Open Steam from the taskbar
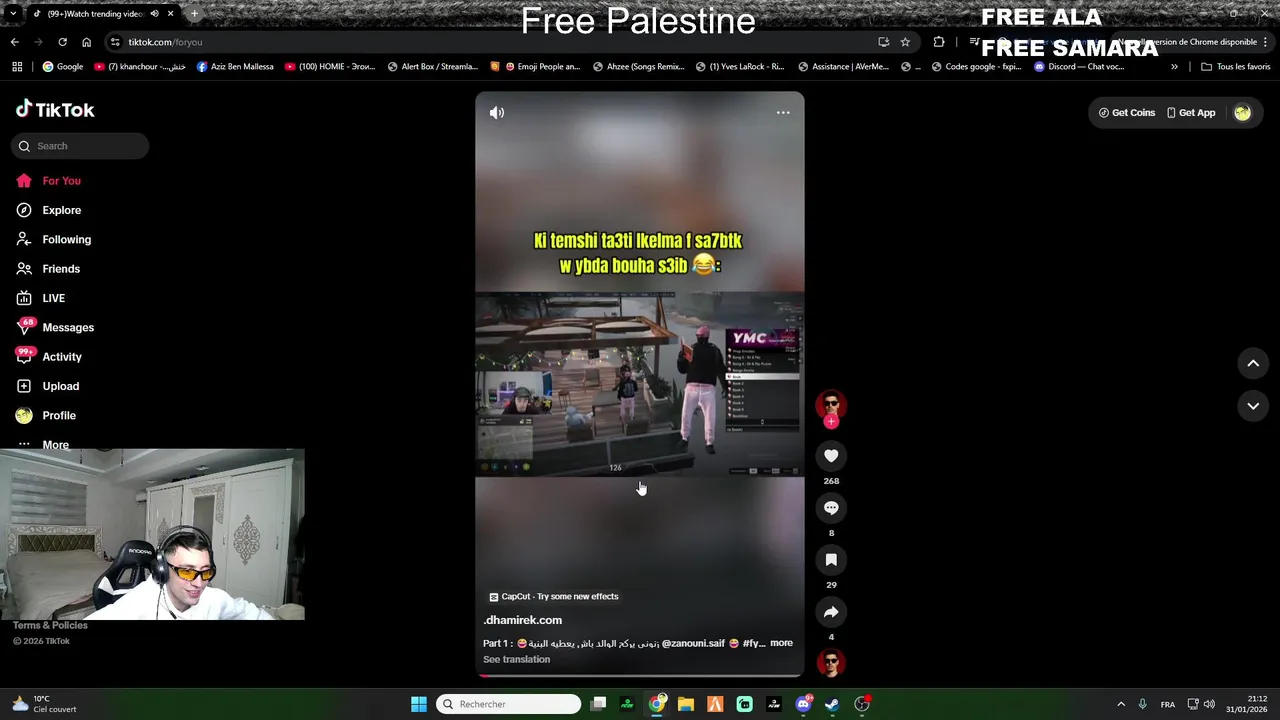The width and height of the screenshot is (1280, 720). [832, 704]
